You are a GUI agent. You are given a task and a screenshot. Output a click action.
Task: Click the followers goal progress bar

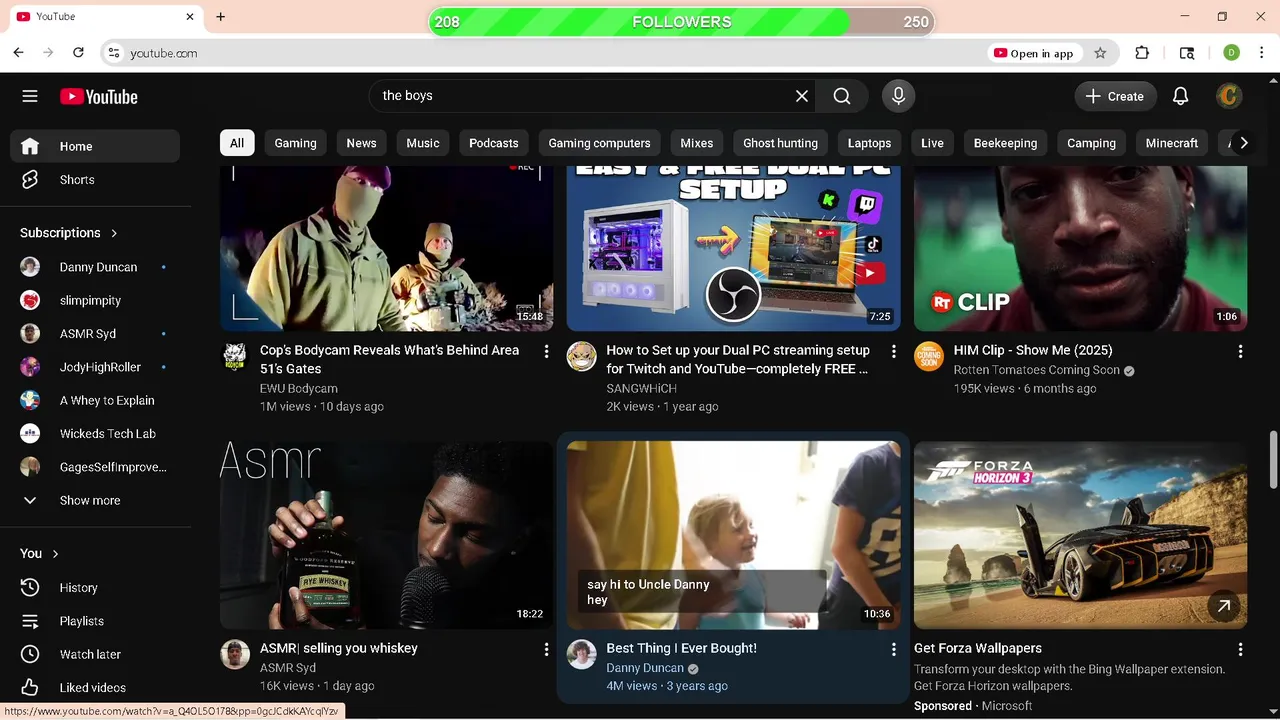[682, 22]
